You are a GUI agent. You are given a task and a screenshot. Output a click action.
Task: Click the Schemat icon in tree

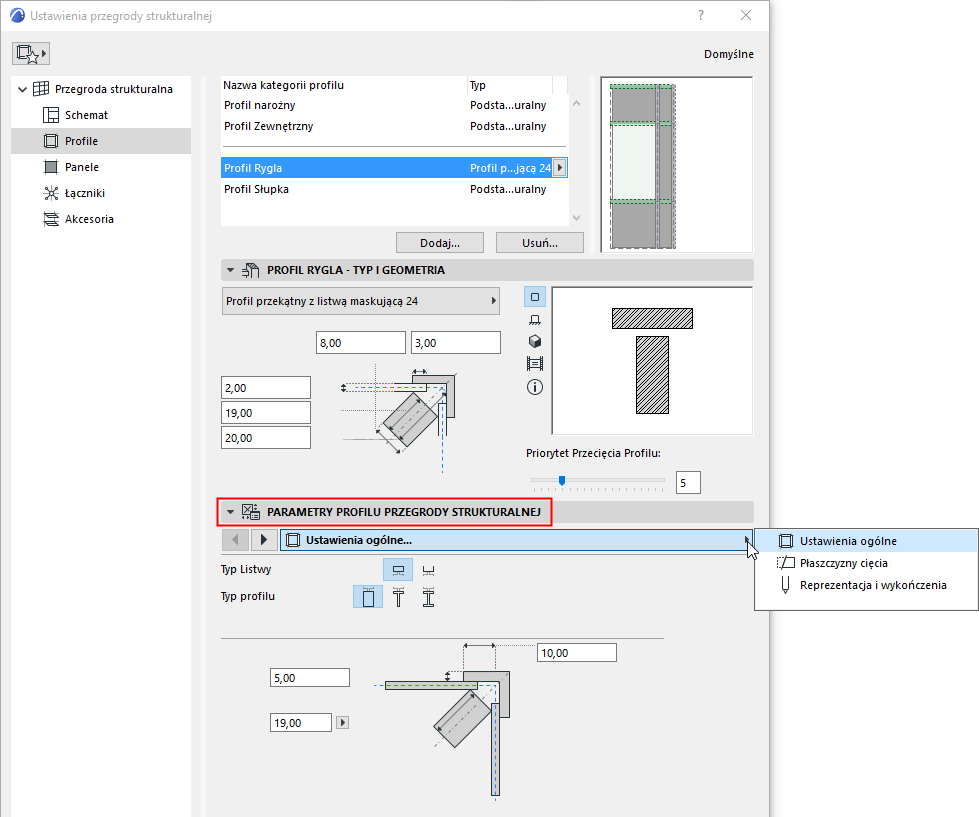click(51, 115)
